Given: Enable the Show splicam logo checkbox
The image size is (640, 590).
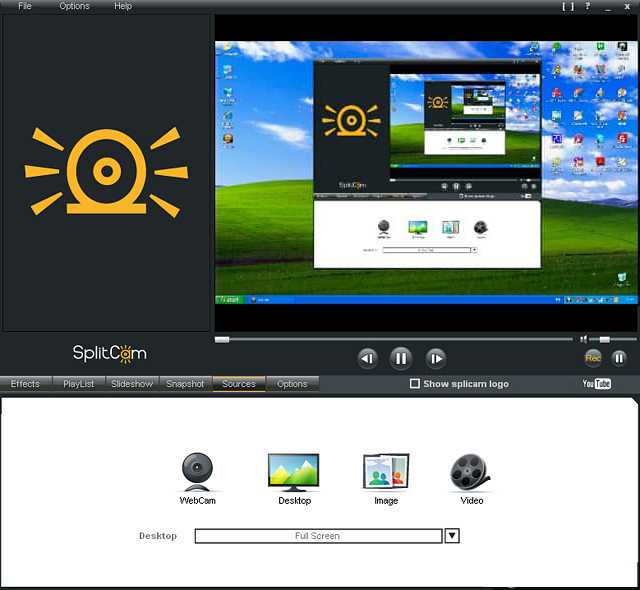Looking at the screenshot, I should point(415,384).
